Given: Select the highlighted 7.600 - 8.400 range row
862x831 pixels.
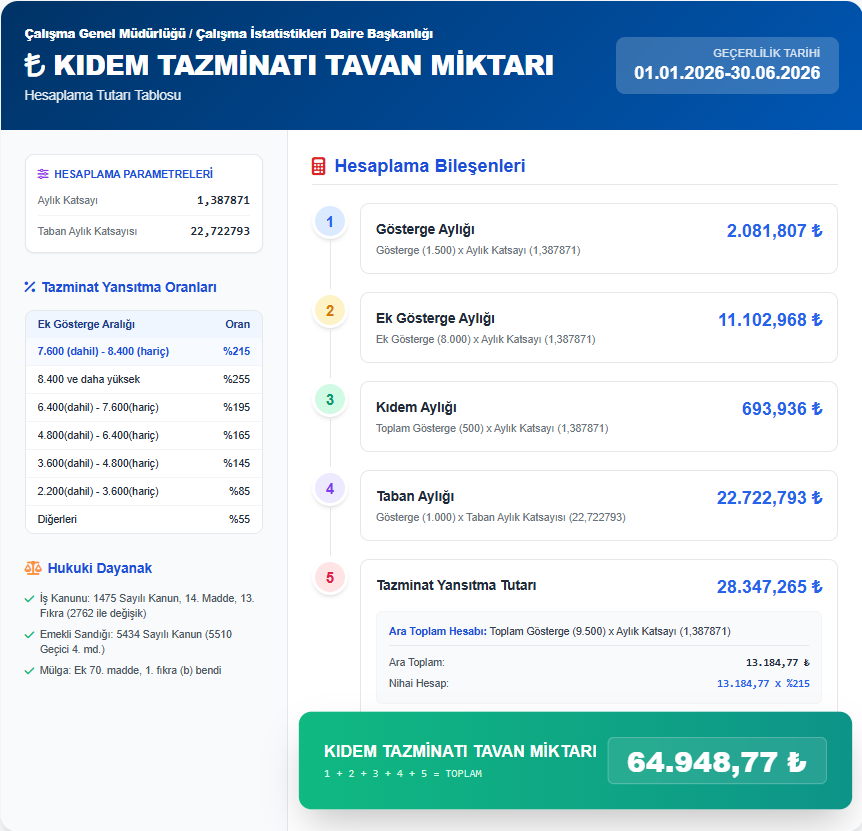Looking at the screenshot, I should click(x=143, y=351).
